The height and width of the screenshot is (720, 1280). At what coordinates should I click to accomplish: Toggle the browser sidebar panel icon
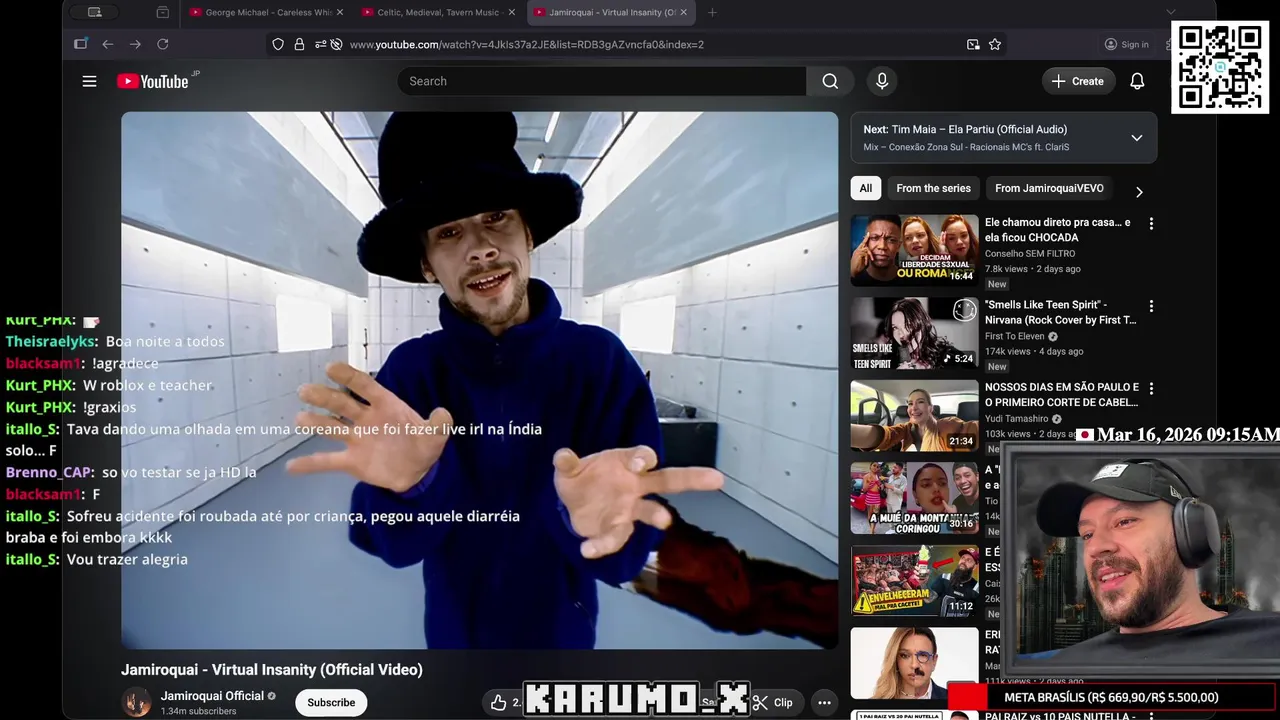click(x=81, y=44)
